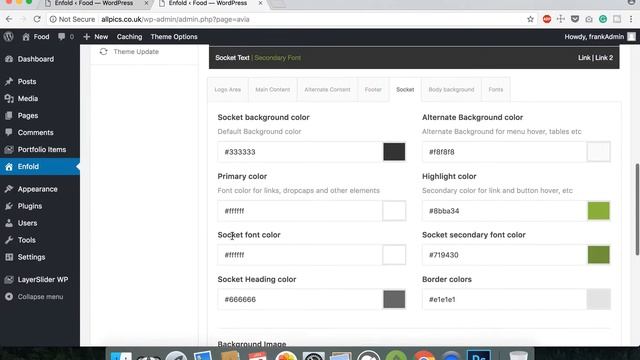The width and height of the screenshot is (640, 360).
Task: Go back with browser back arrow
Action: point(9,19)
